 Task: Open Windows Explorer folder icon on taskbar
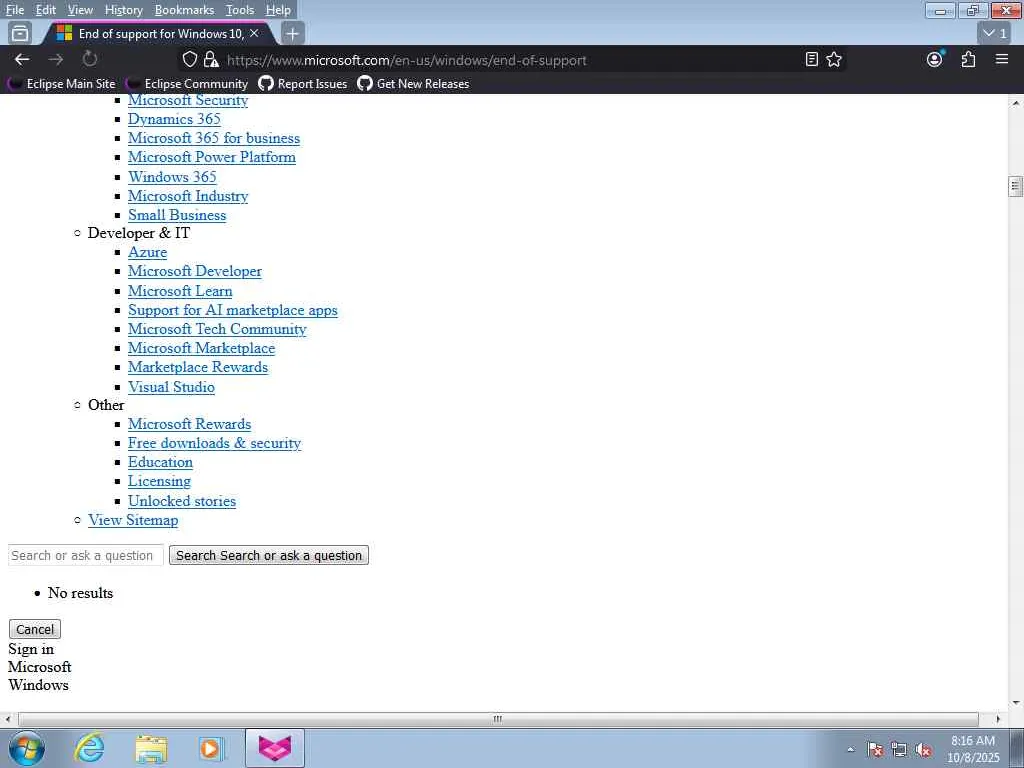tap(151, 748)
